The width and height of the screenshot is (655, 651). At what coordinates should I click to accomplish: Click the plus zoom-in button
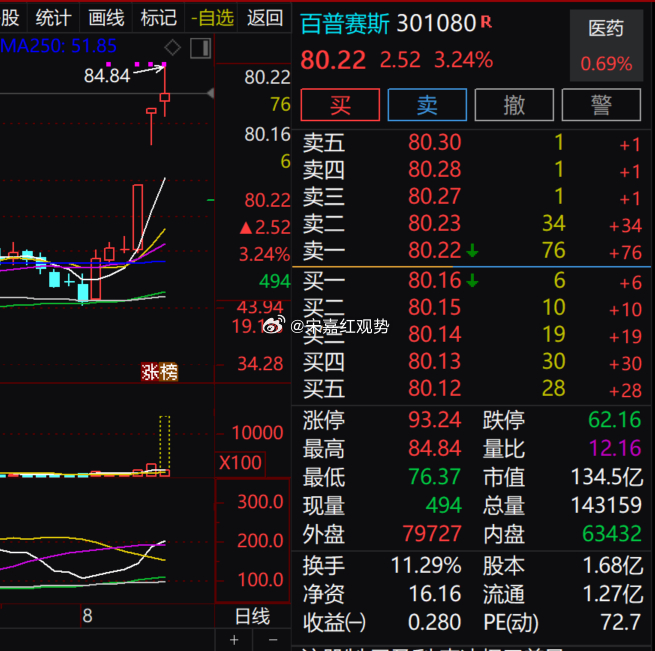[234, 640]
